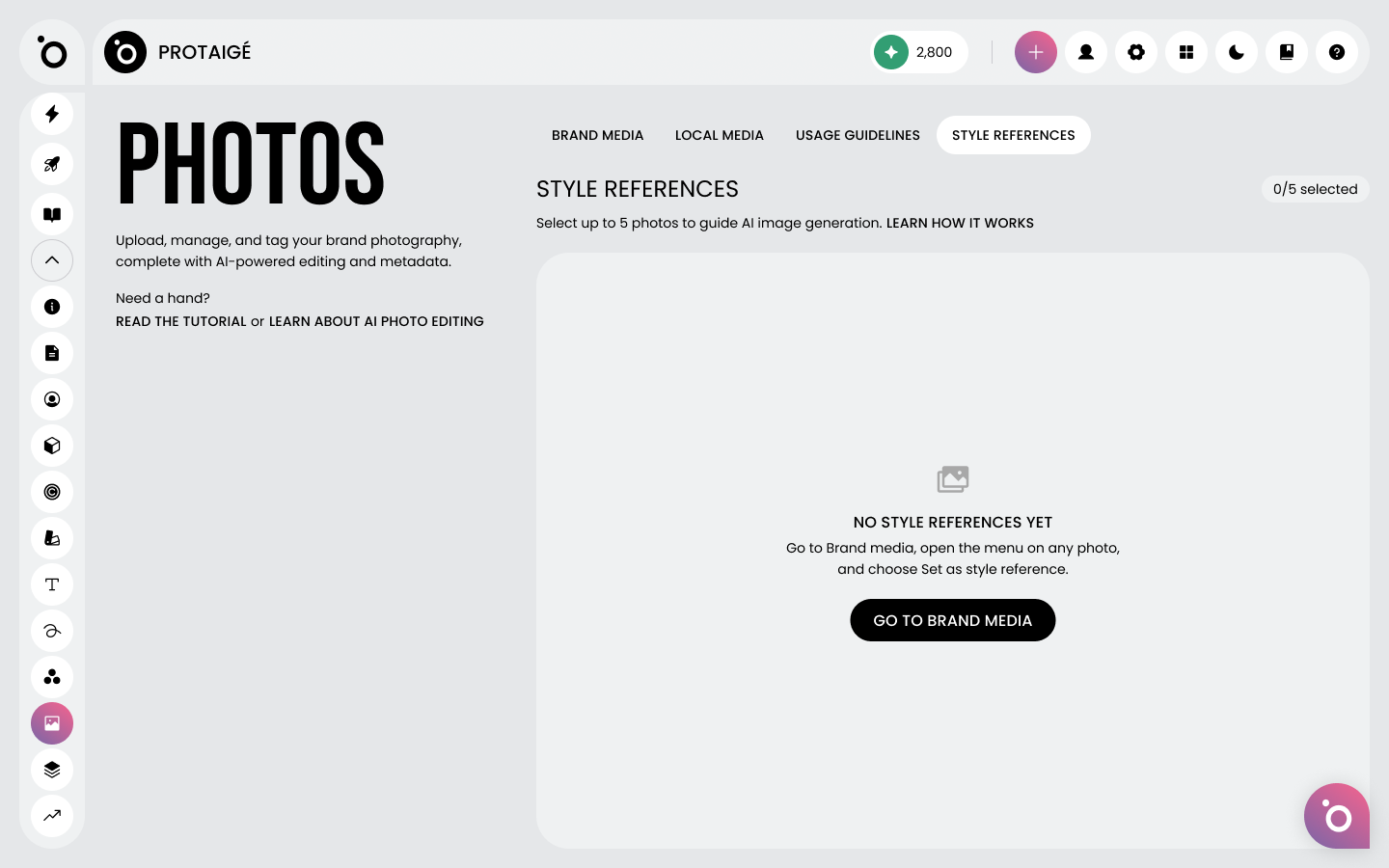Viewport: 1389px width, 868px height.
Task: Click the empty-state images icon
Action: pos(953,479)
